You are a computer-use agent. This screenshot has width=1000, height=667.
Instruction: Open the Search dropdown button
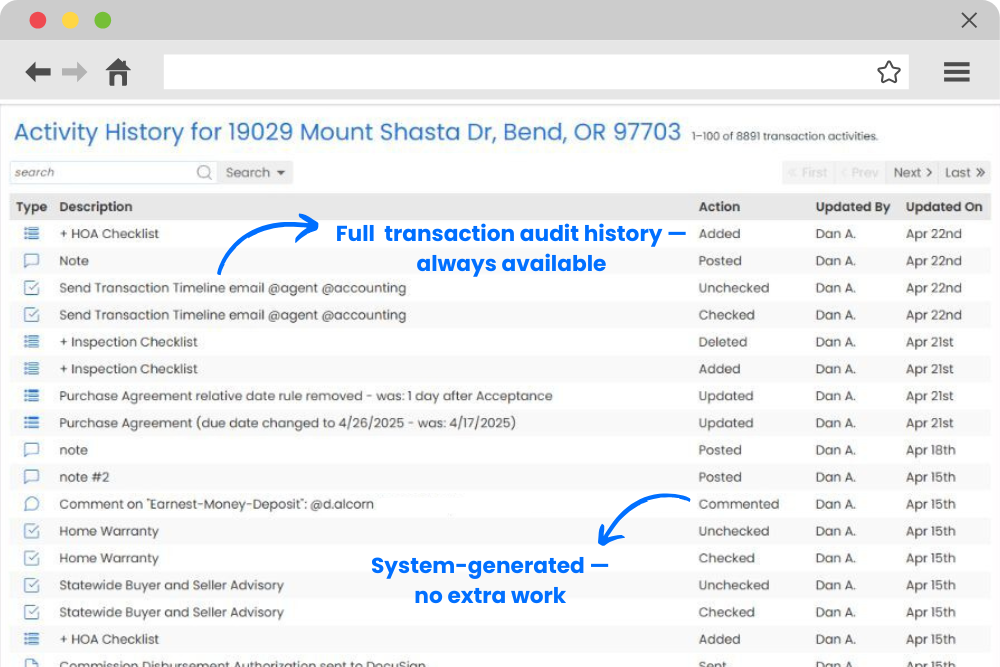(255, 172)
